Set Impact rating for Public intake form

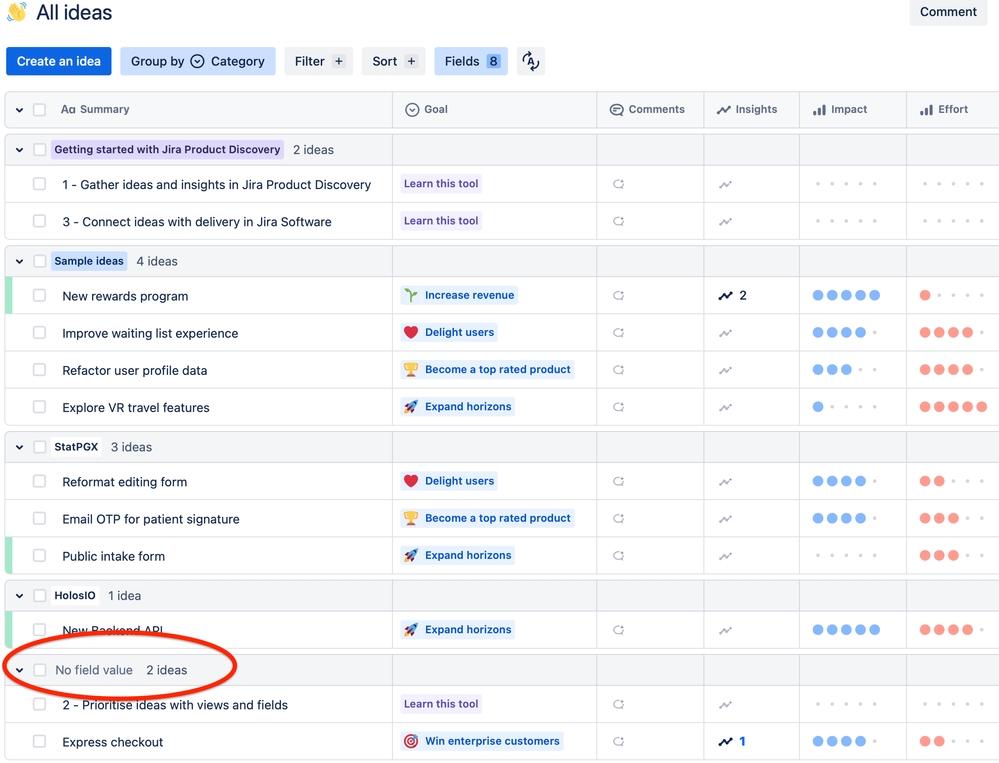click(x=846, y=555)
